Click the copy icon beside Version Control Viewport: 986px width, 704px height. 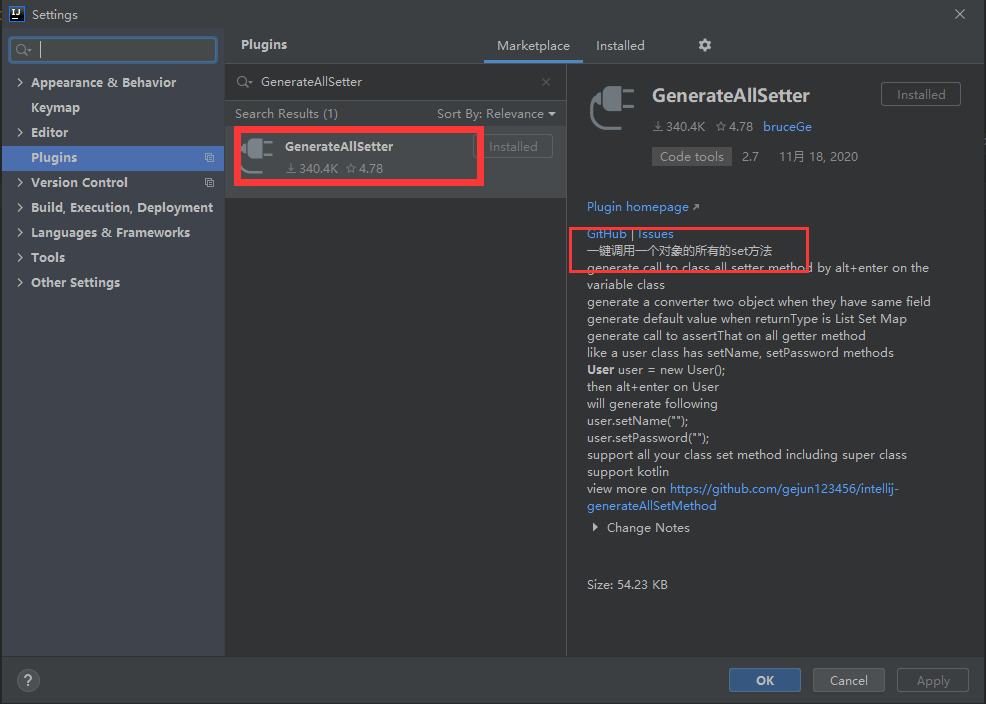pyautogui.click(x=209, y=183)
